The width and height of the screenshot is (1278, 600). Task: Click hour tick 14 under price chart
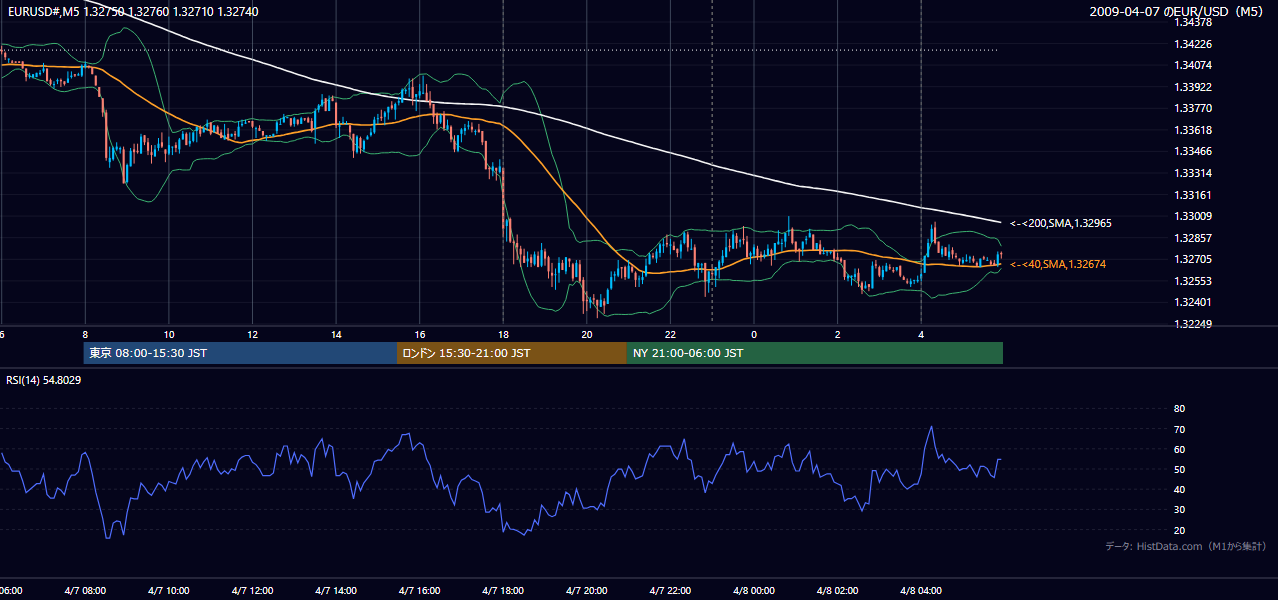(x=336, y=334)
